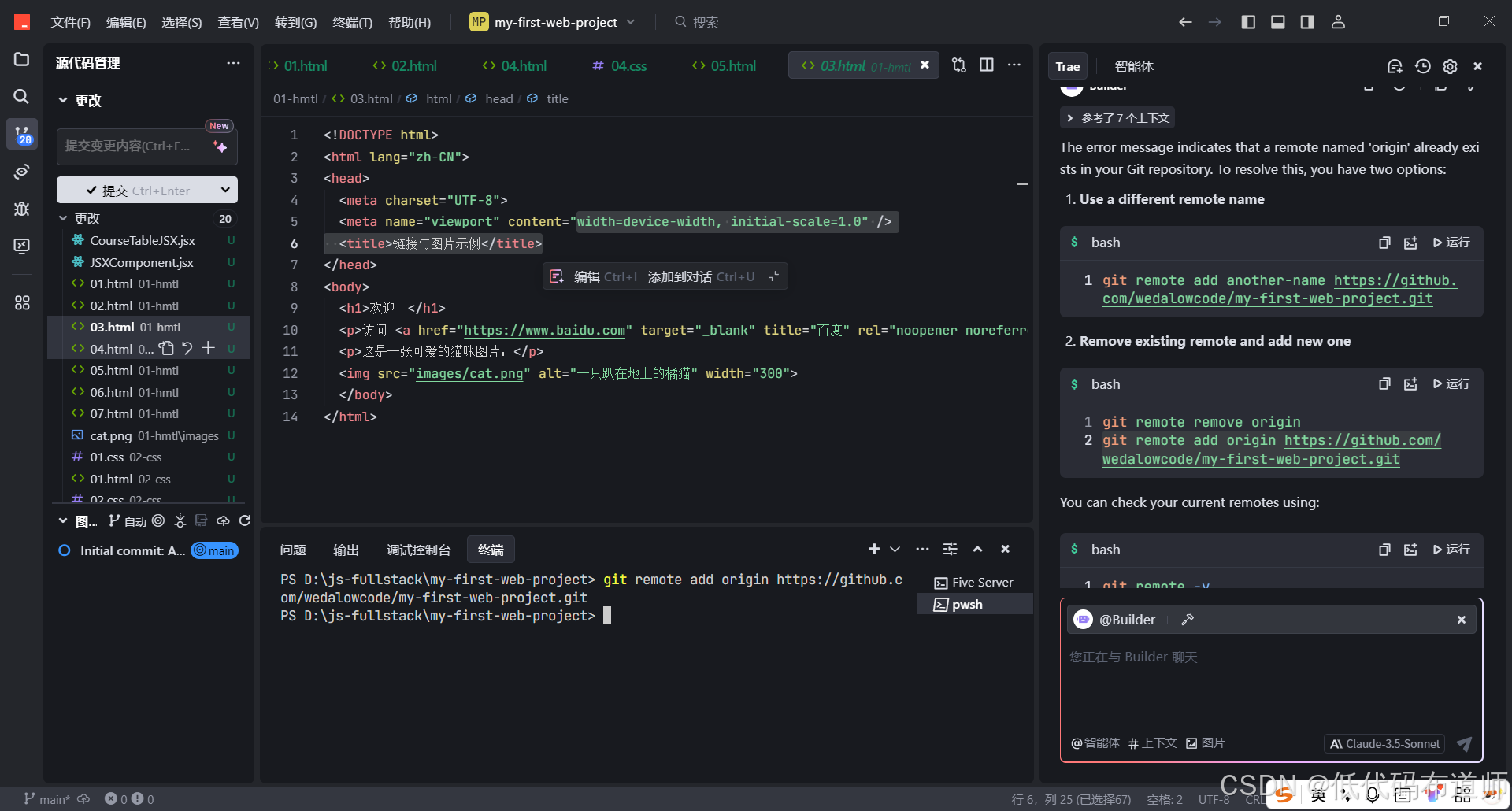Stage changes for 04.html

click(208, 348)
